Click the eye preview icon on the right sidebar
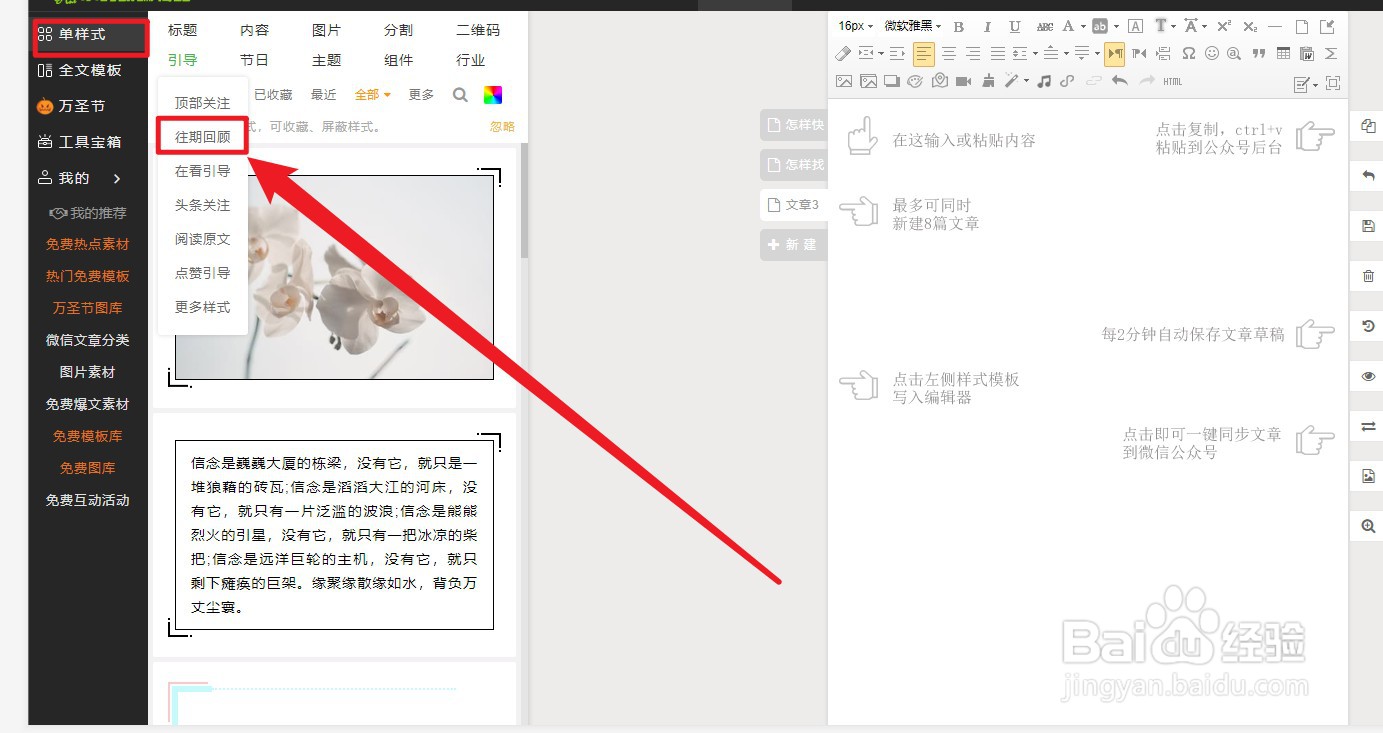Screen dimensions: 1383x733 tap(1368, 376)
